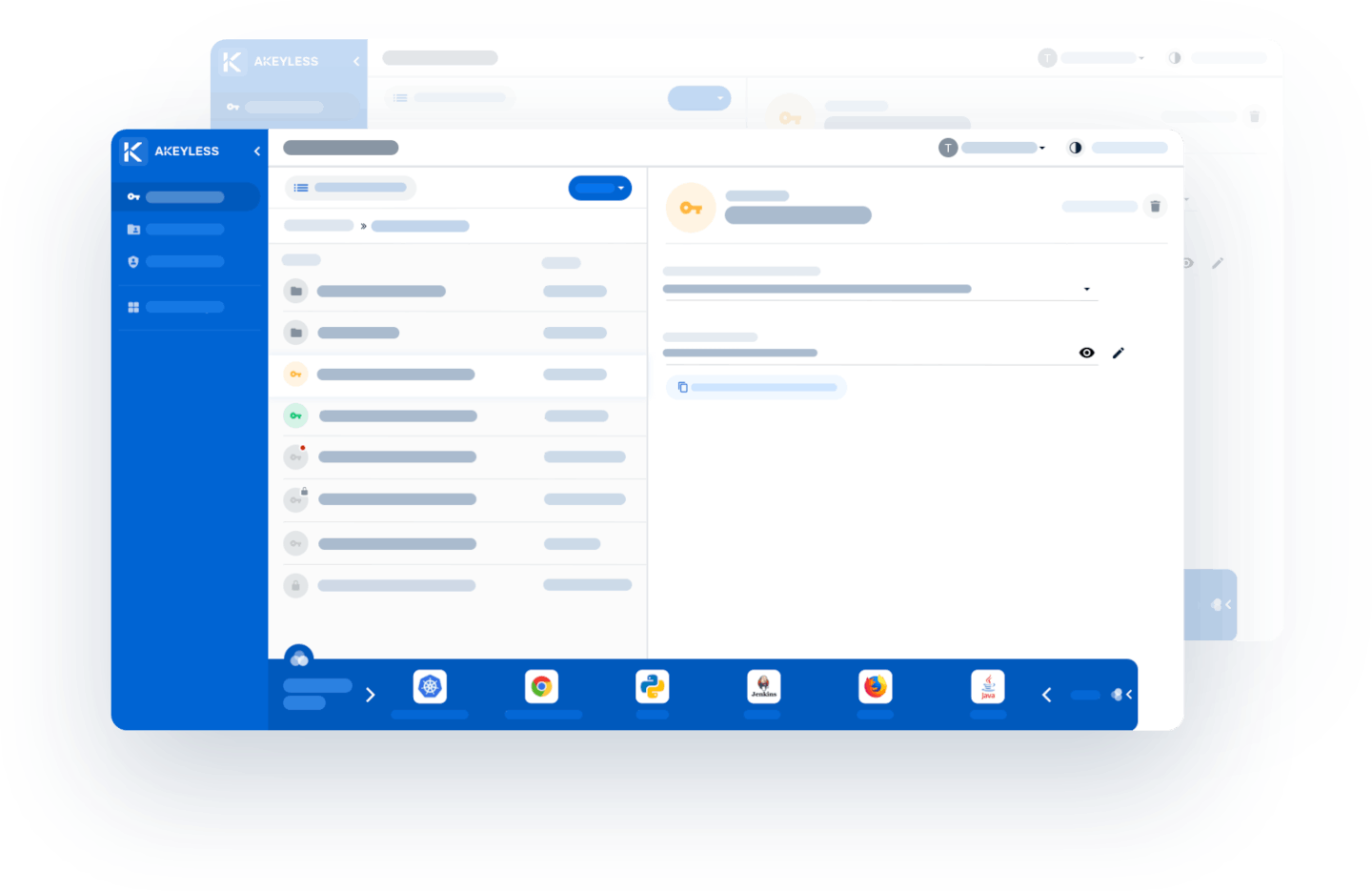Click the list icon in the background window
1372x891 pixels.
coord(401,98)
